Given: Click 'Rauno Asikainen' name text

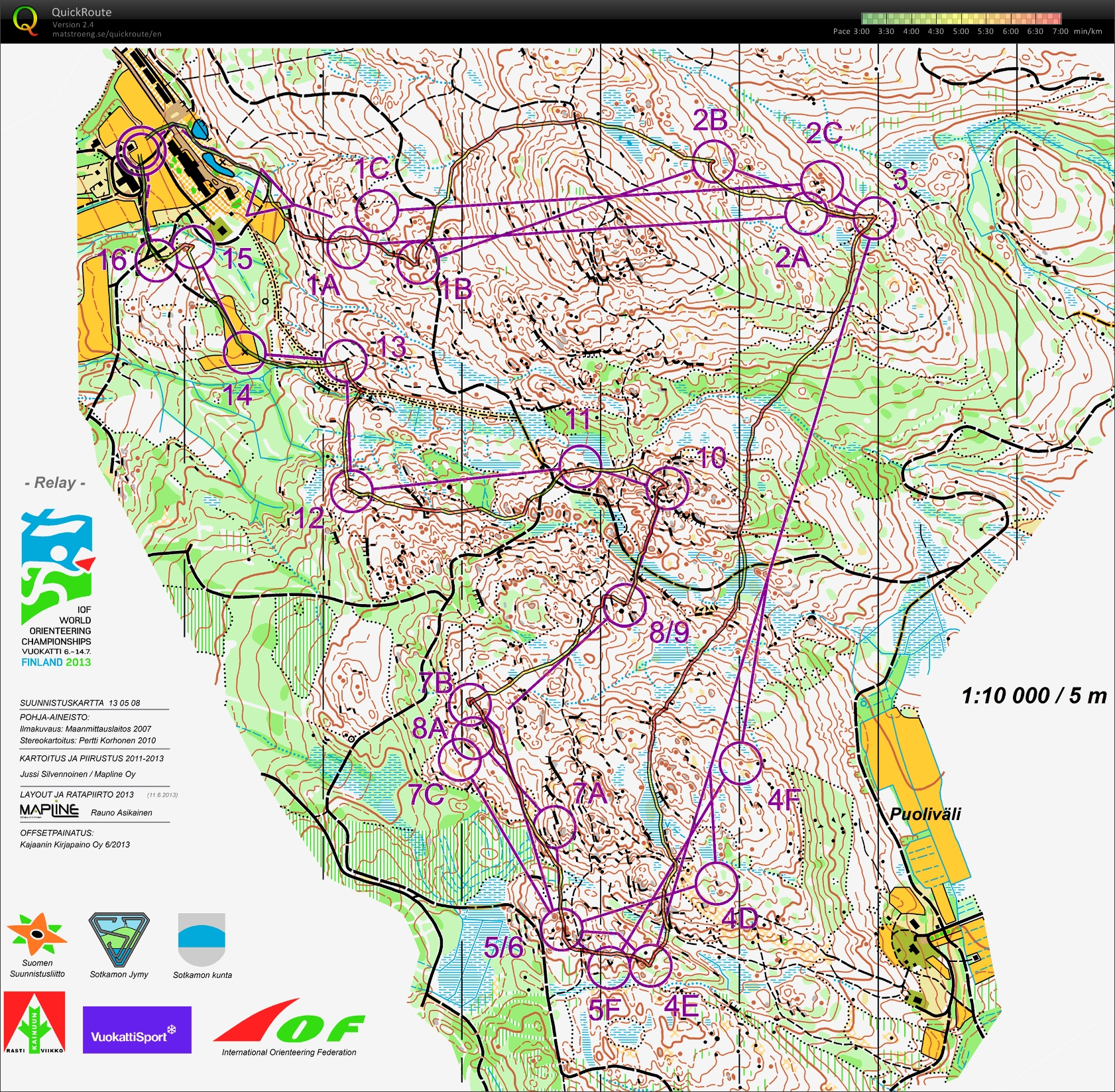Looking at the screenshot, I should 121,812.
